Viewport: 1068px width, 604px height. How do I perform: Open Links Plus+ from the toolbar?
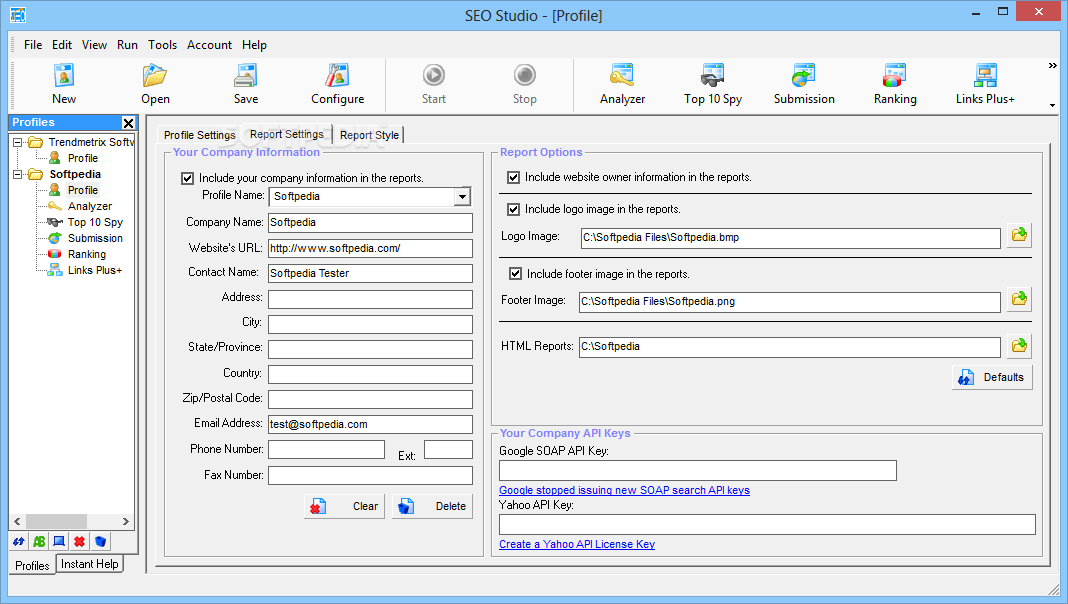[985, 84]
